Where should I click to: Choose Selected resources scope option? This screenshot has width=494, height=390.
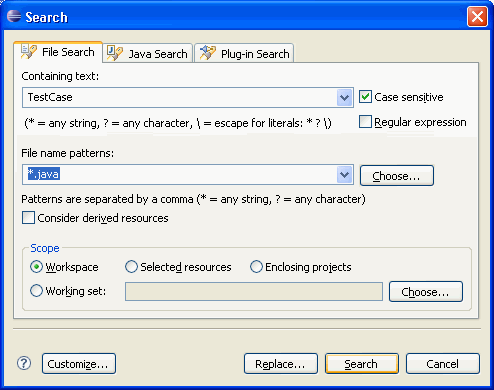131,267
